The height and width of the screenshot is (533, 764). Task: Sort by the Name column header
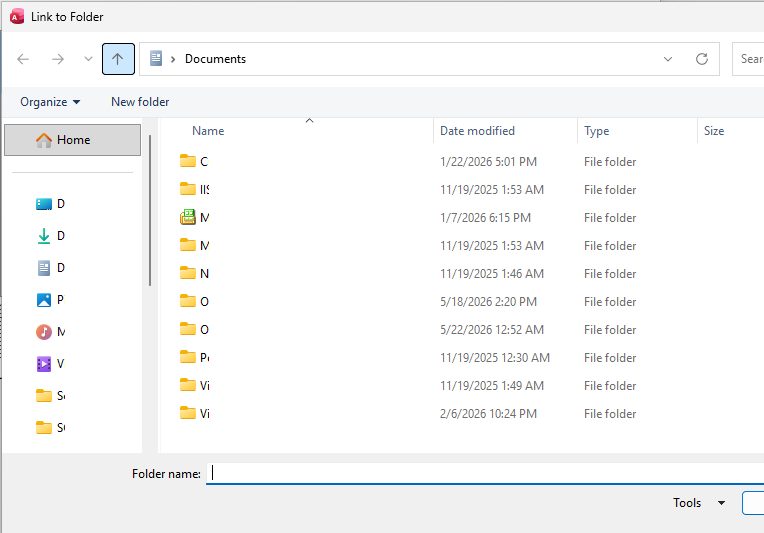208,131
